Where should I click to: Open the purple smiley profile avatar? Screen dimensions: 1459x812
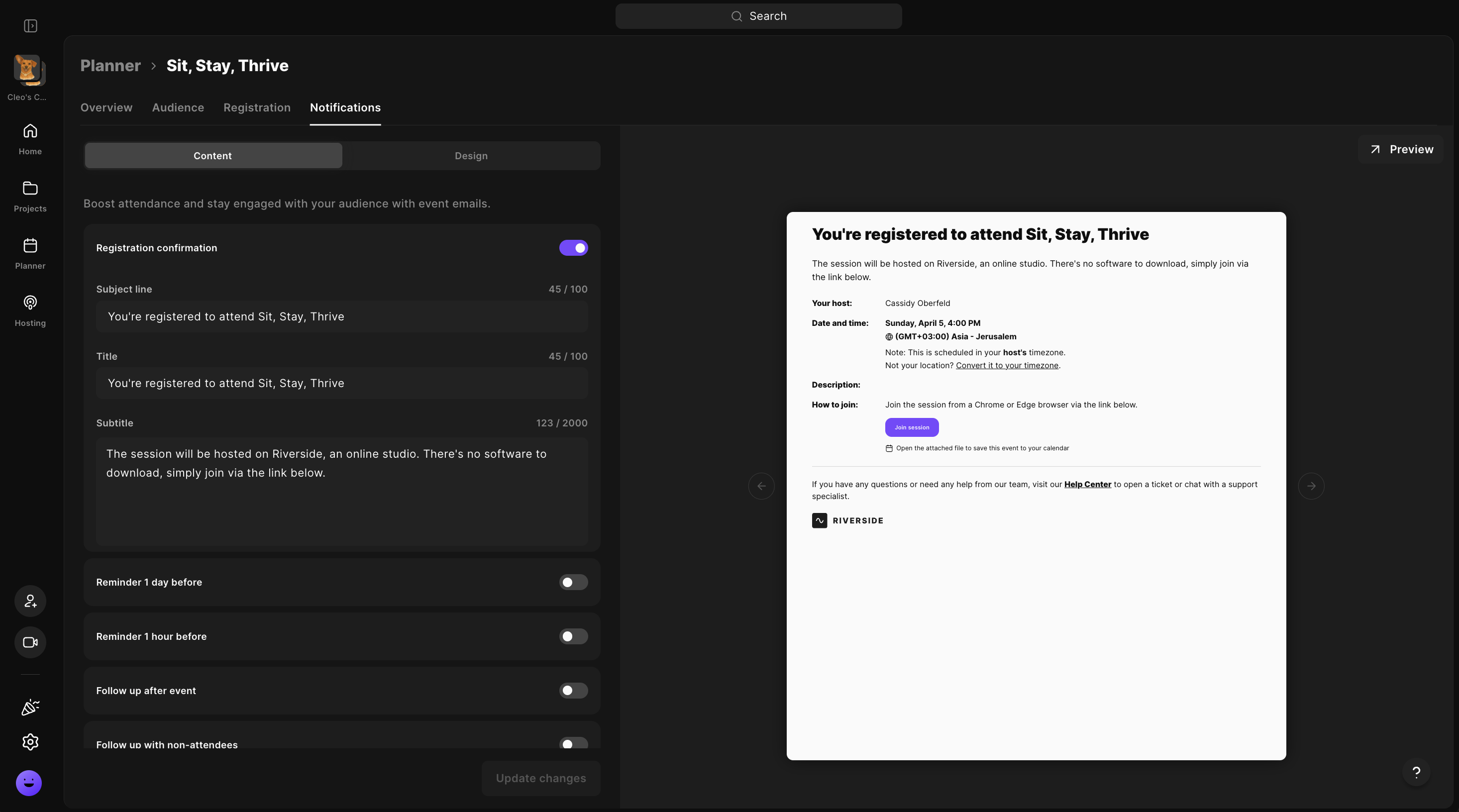pos(29,783)
